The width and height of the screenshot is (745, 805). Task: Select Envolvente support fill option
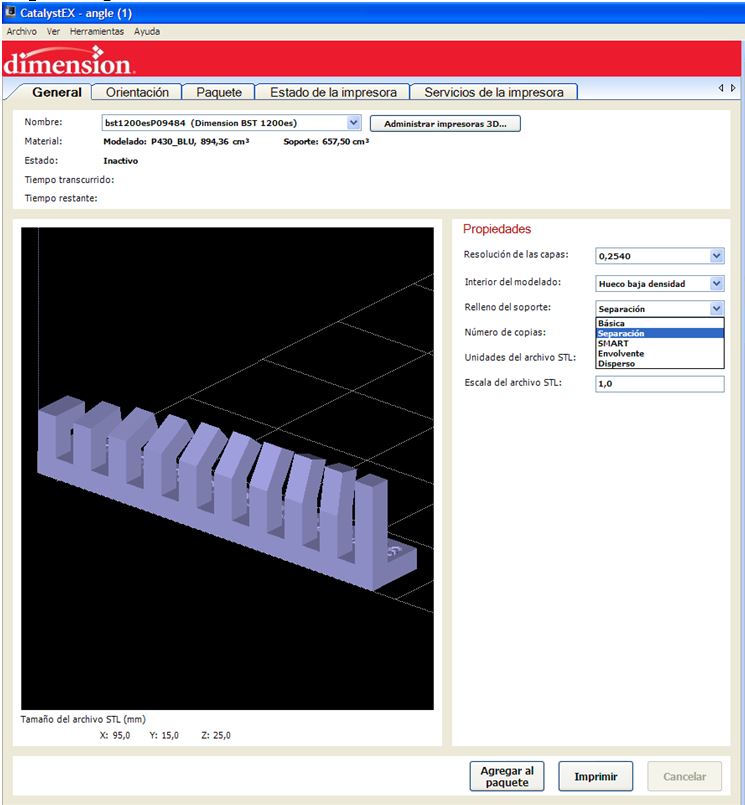(660, 354)
